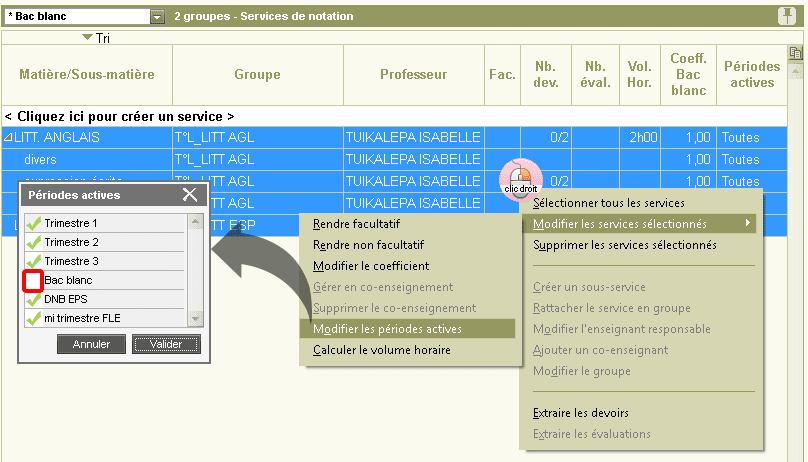Click the pin icon in the title bar

point(787,16)
